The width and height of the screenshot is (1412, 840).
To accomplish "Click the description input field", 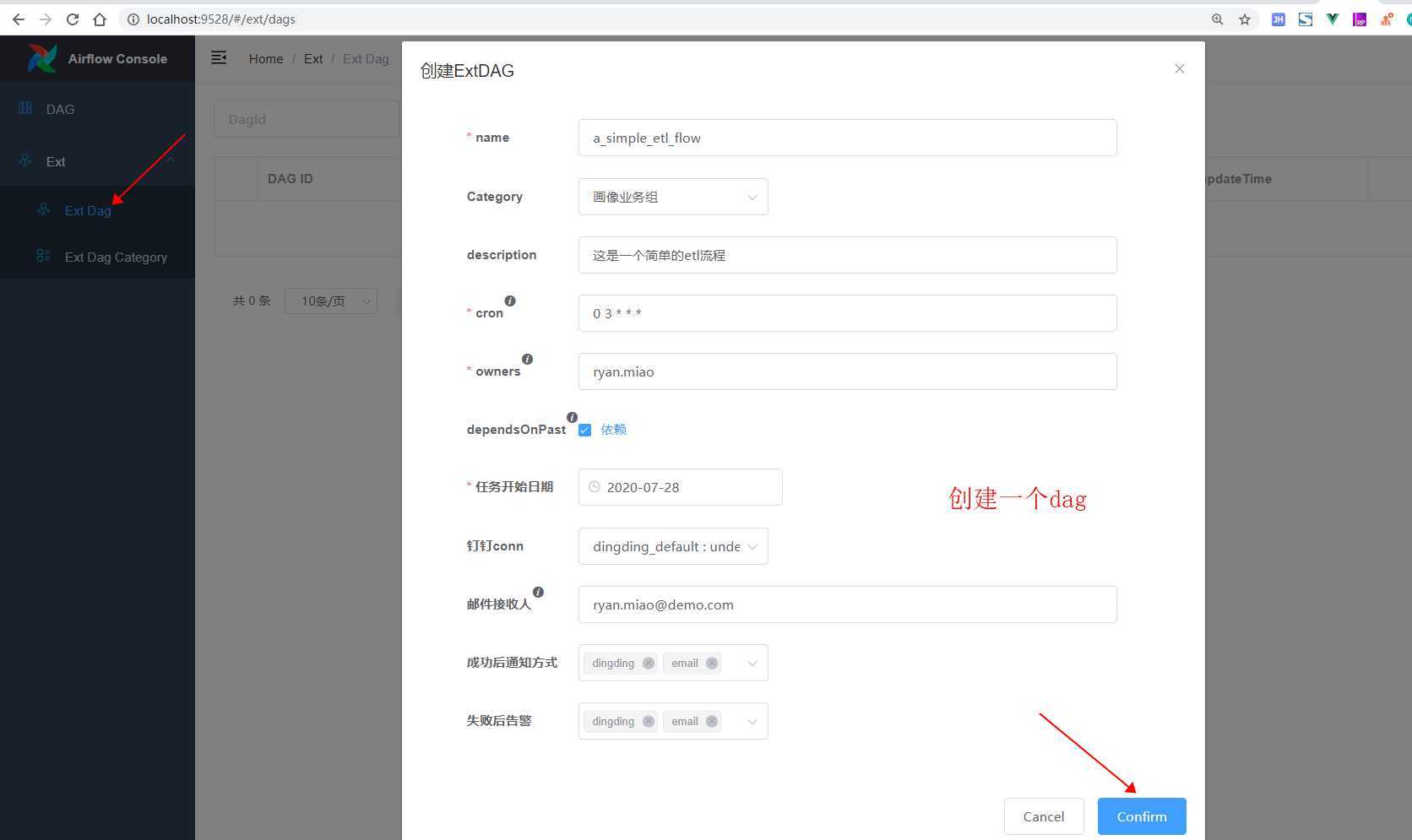I will click(847, 255).
